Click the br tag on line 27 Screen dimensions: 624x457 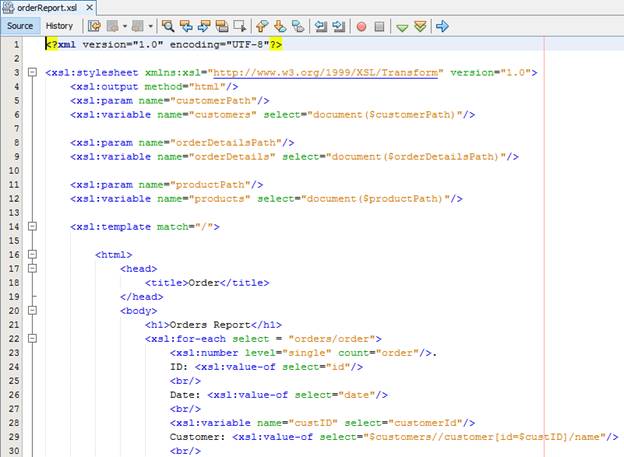[185, 409]
